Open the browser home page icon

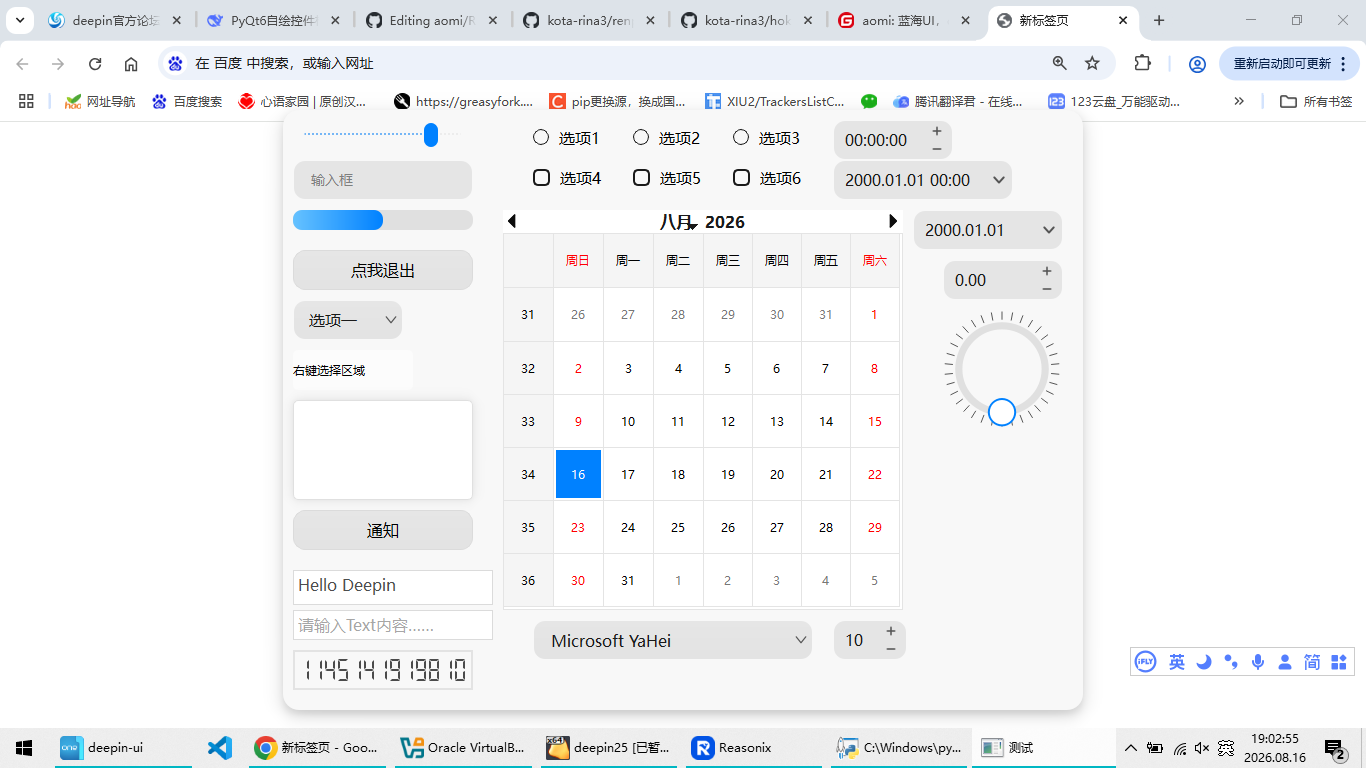(131, 64)
